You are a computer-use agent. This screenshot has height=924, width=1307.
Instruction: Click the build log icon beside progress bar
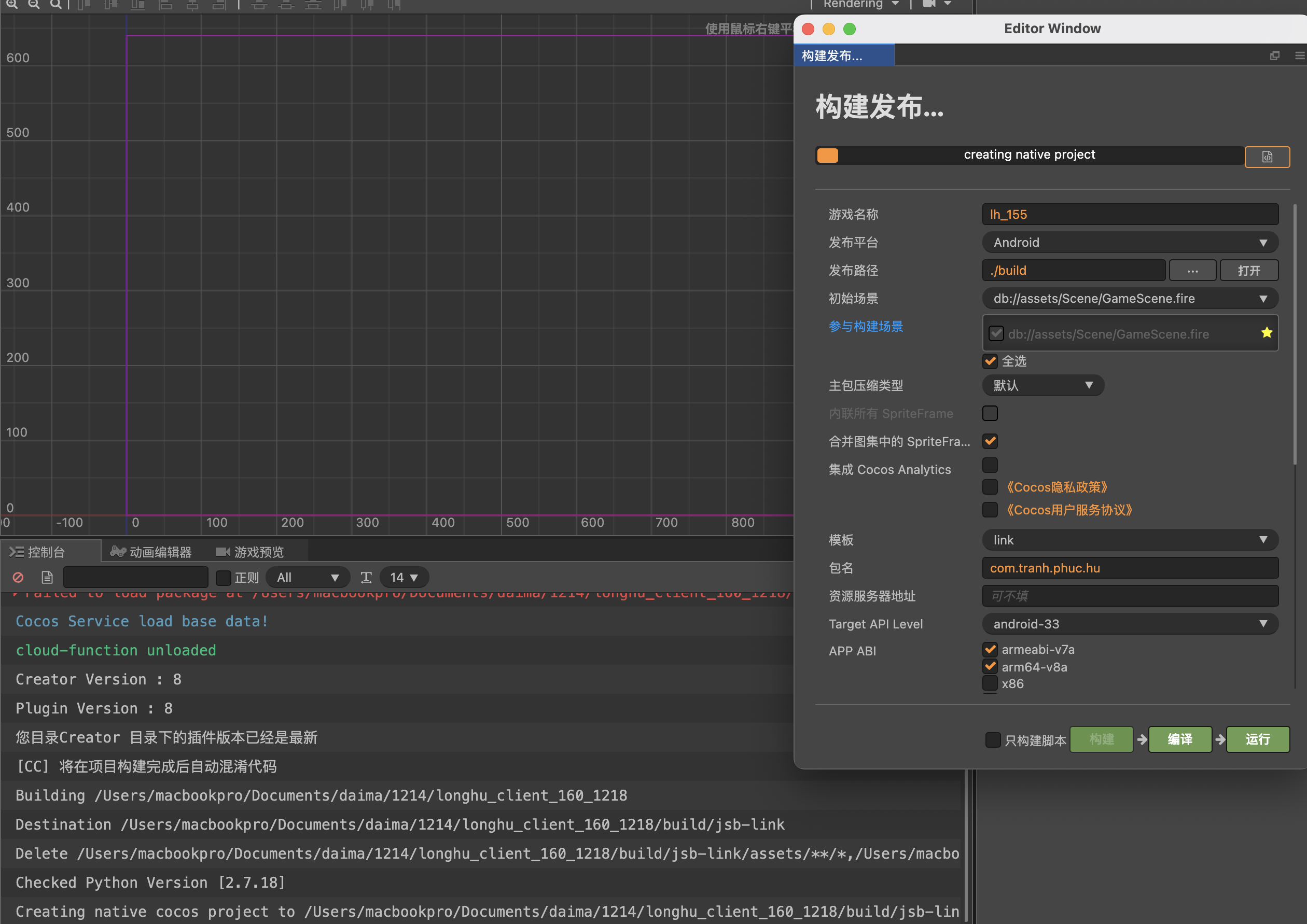pos(1267,157)
